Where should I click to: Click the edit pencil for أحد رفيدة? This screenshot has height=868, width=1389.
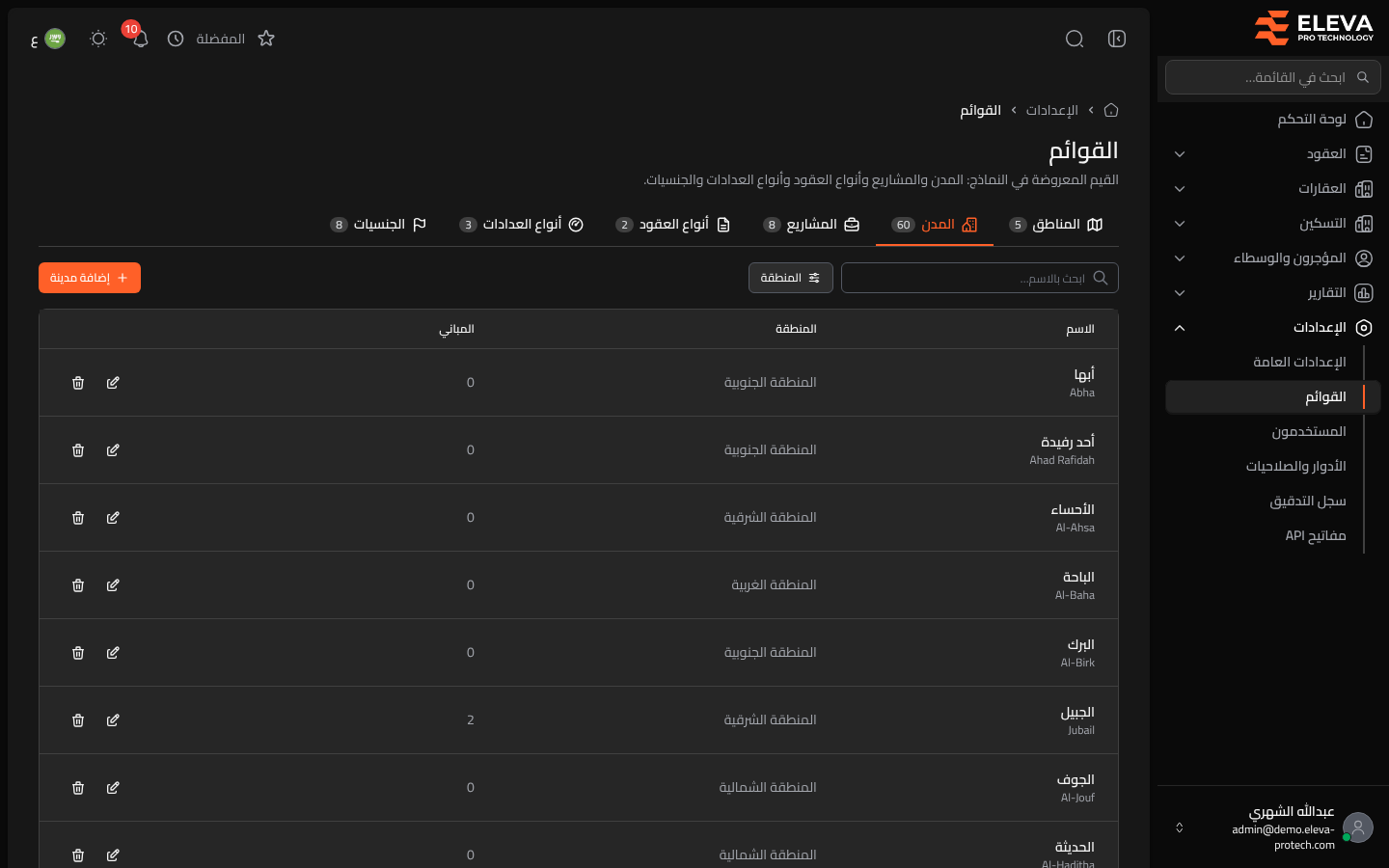[113, 450]
